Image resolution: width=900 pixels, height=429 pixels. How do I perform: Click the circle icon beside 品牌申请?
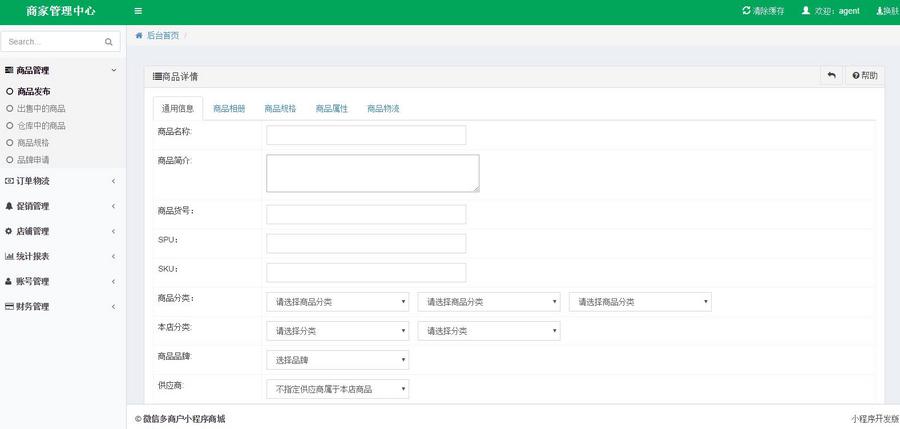pos(9,160)
